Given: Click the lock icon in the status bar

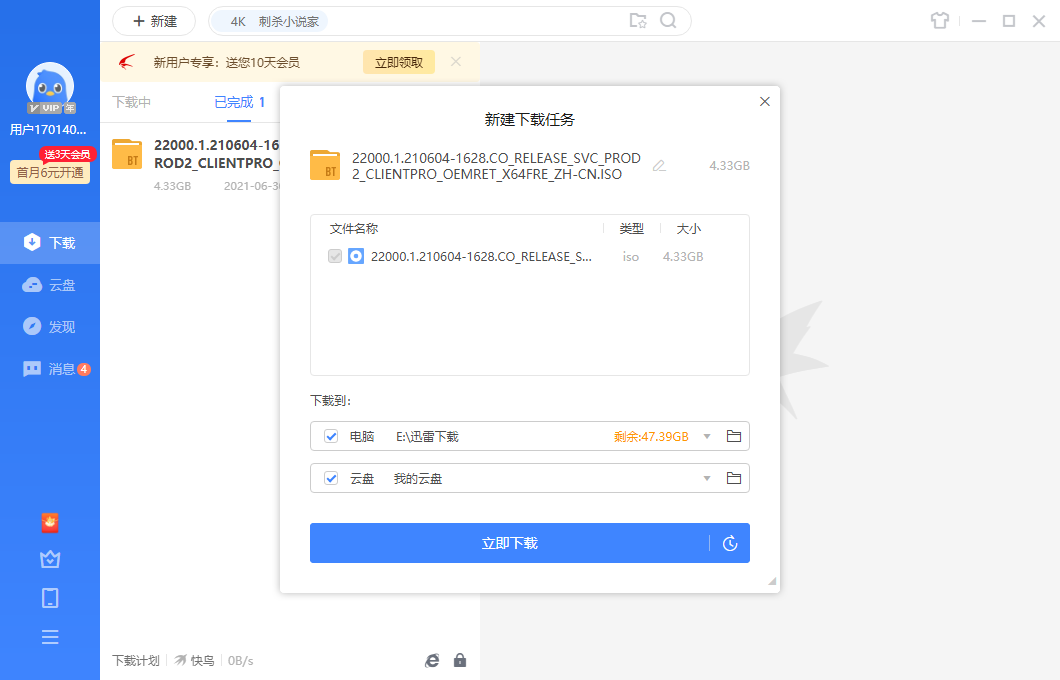Looking at the screenshot, I should pyautogui.click(x=460, y=660).
